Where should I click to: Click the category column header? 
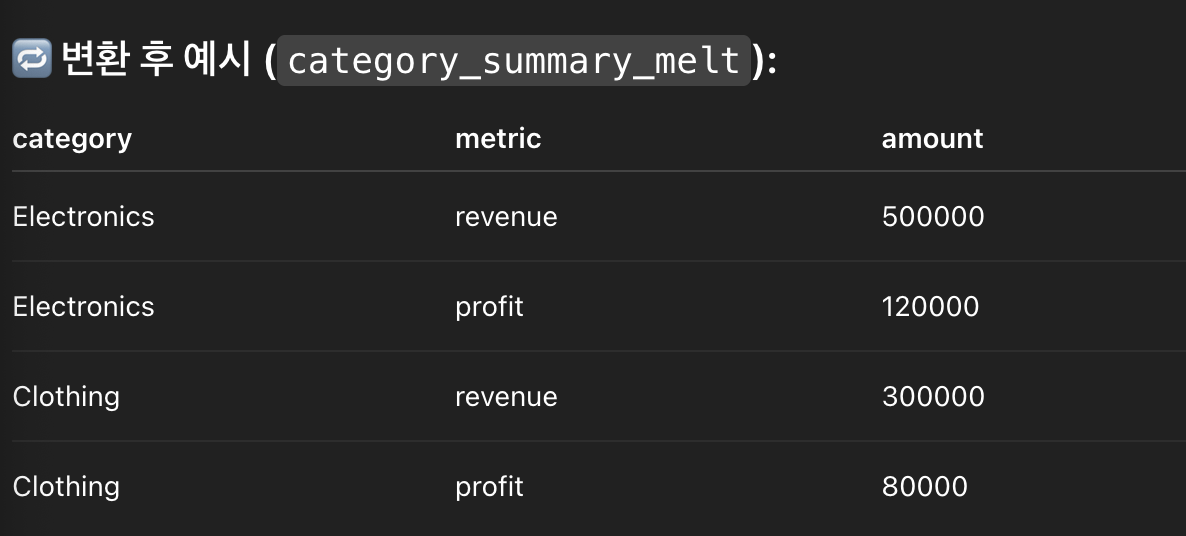click(73, 139)
